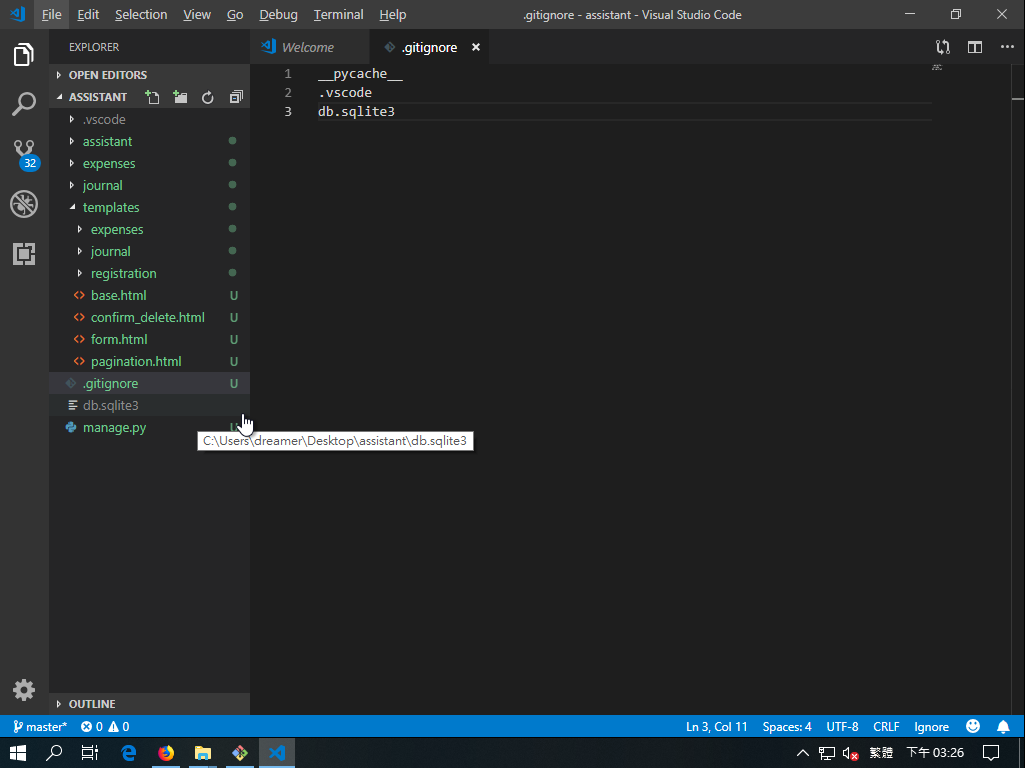Collapse the templates folder
The width and height of the screenshot is (1025, 768).
pos(111,207)
